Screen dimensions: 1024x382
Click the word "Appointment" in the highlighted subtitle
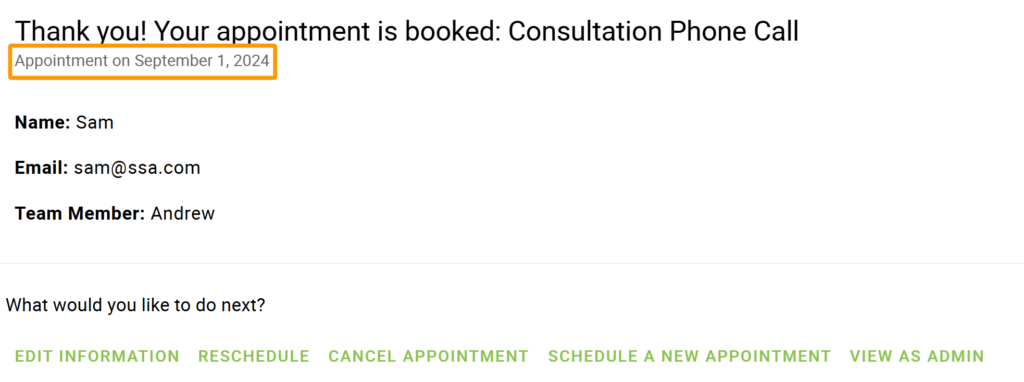[x=61, y=61]
